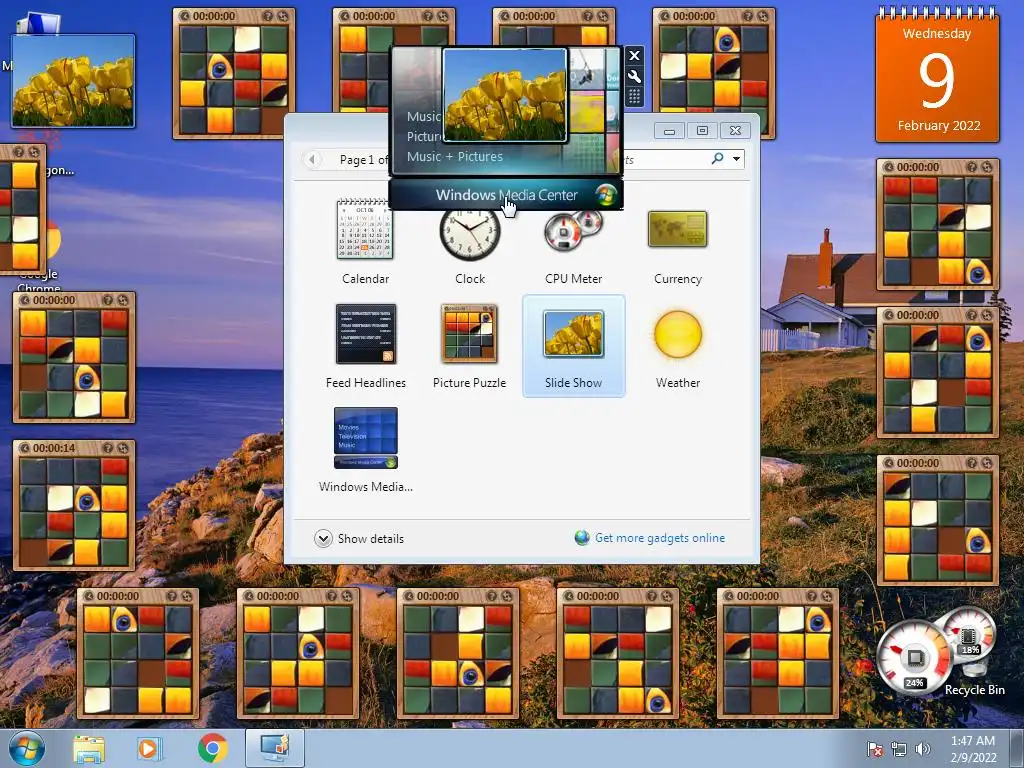Close the gadget gallery window
The height and width of the screenshot is (768, 1024).
735,131
